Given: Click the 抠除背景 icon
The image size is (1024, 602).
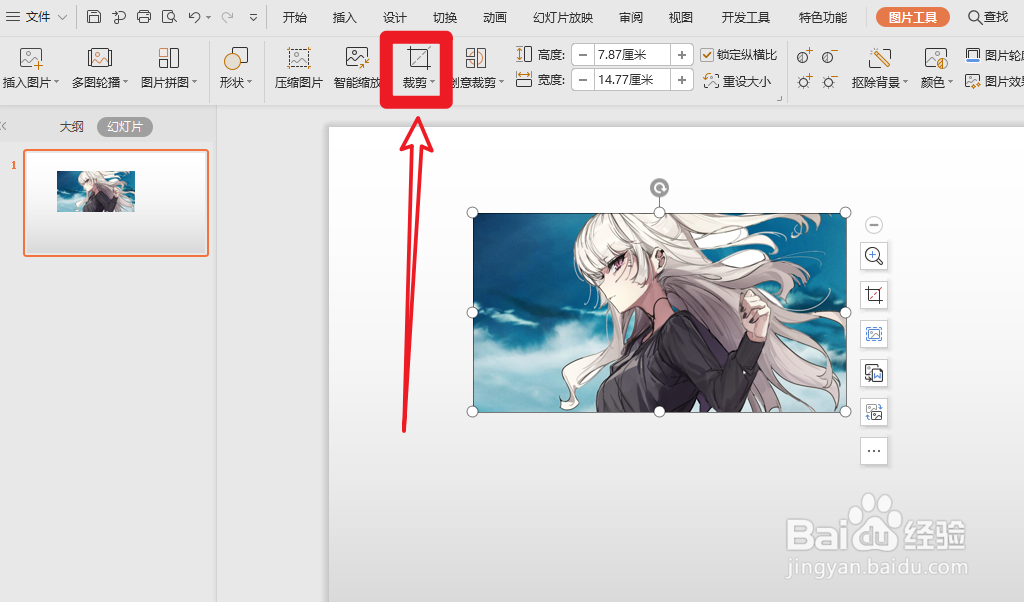Looking at the screenshot, I should tap(880, 59).
